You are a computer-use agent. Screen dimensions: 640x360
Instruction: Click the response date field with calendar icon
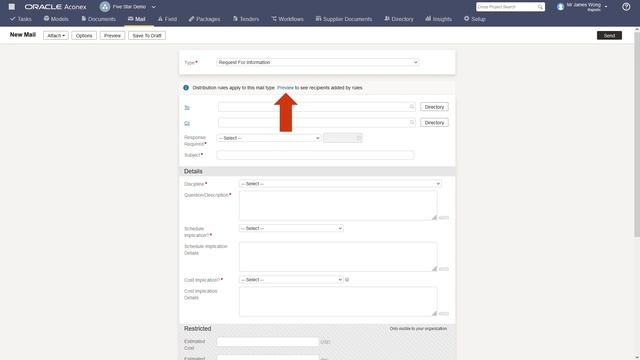point(342,138)
